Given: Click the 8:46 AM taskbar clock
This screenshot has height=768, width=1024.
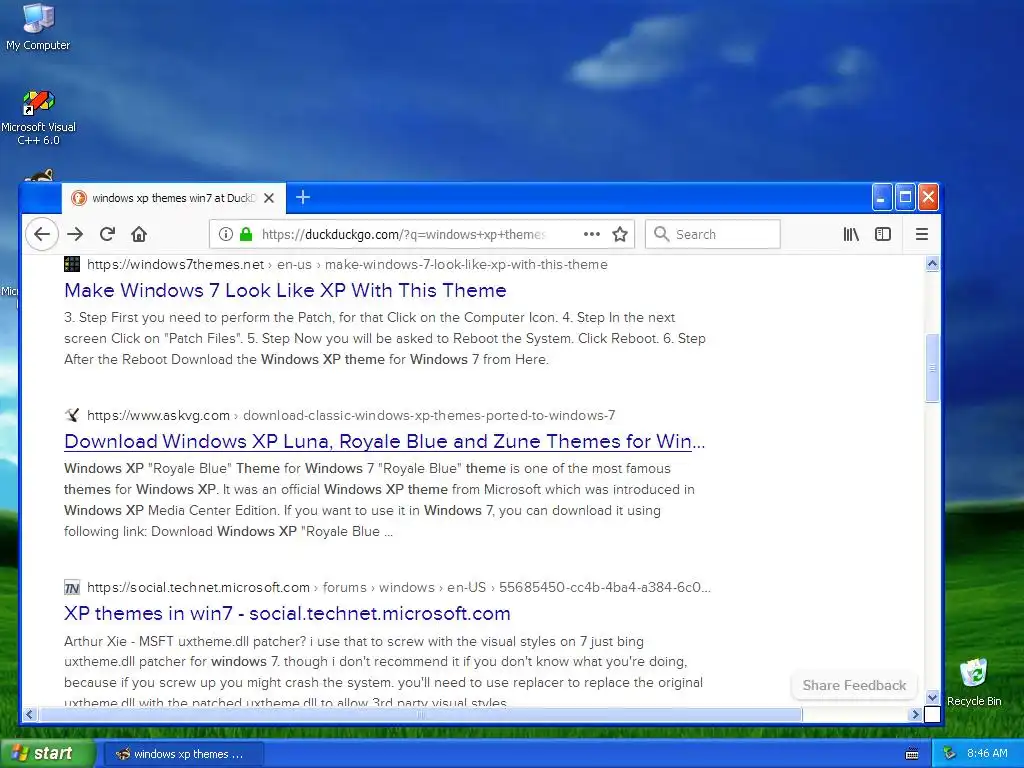Looking at the screenshot, I should coord(987,754).
